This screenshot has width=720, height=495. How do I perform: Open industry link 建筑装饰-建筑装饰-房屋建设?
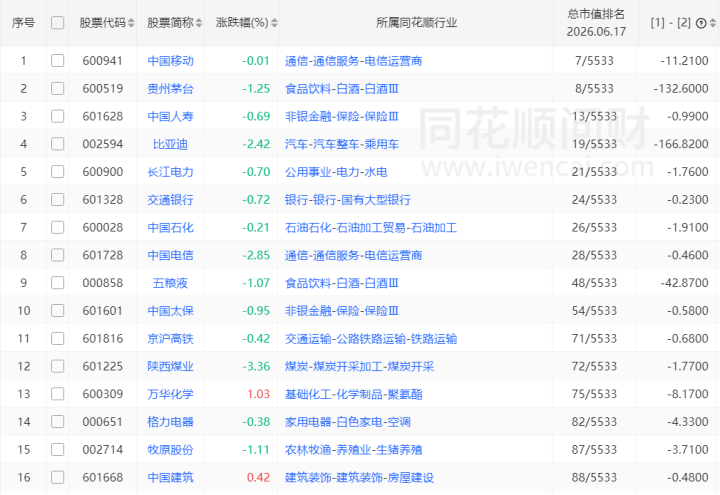tap(360, 478)
